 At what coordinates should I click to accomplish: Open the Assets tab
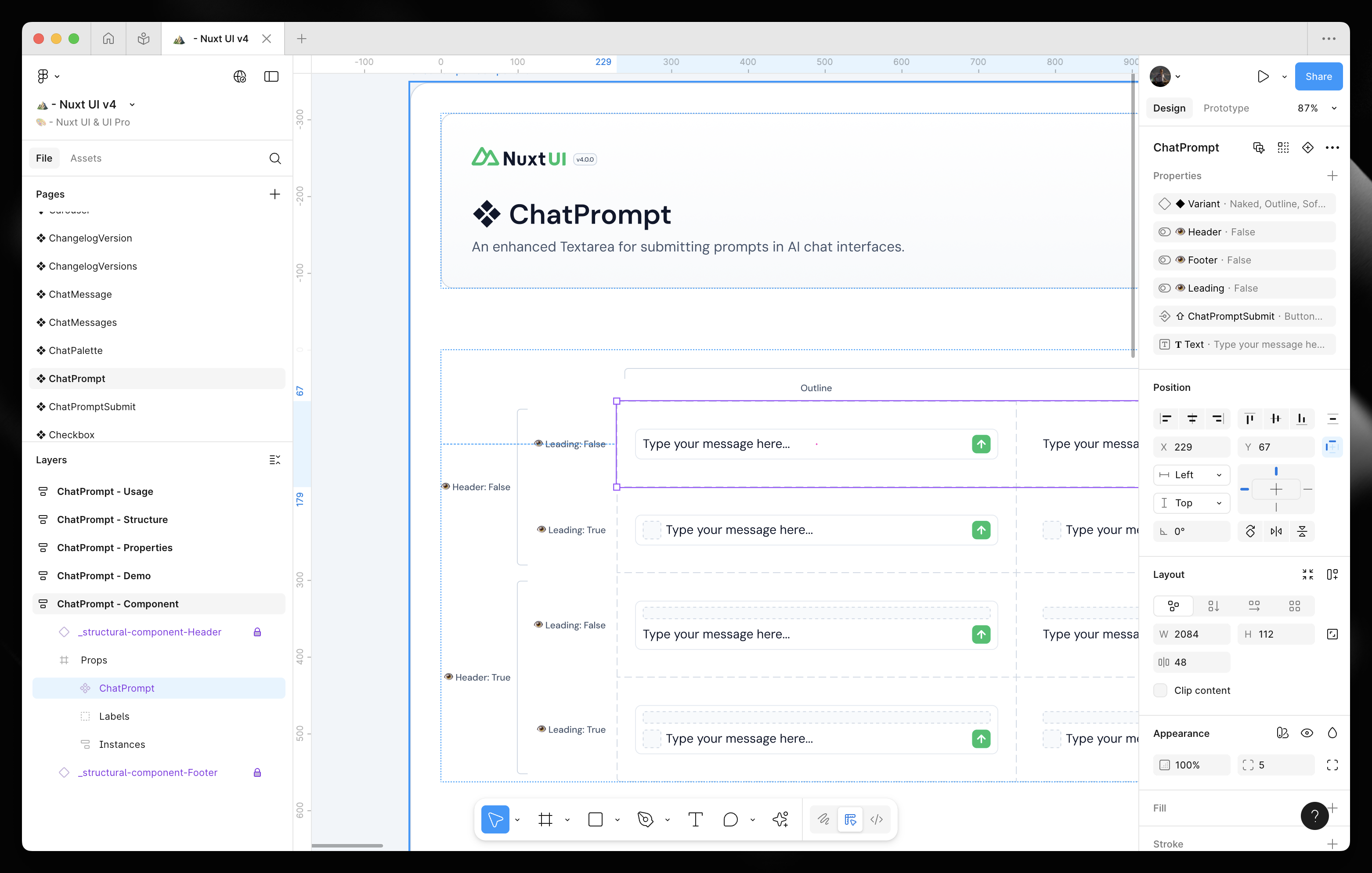pos(86,159)
